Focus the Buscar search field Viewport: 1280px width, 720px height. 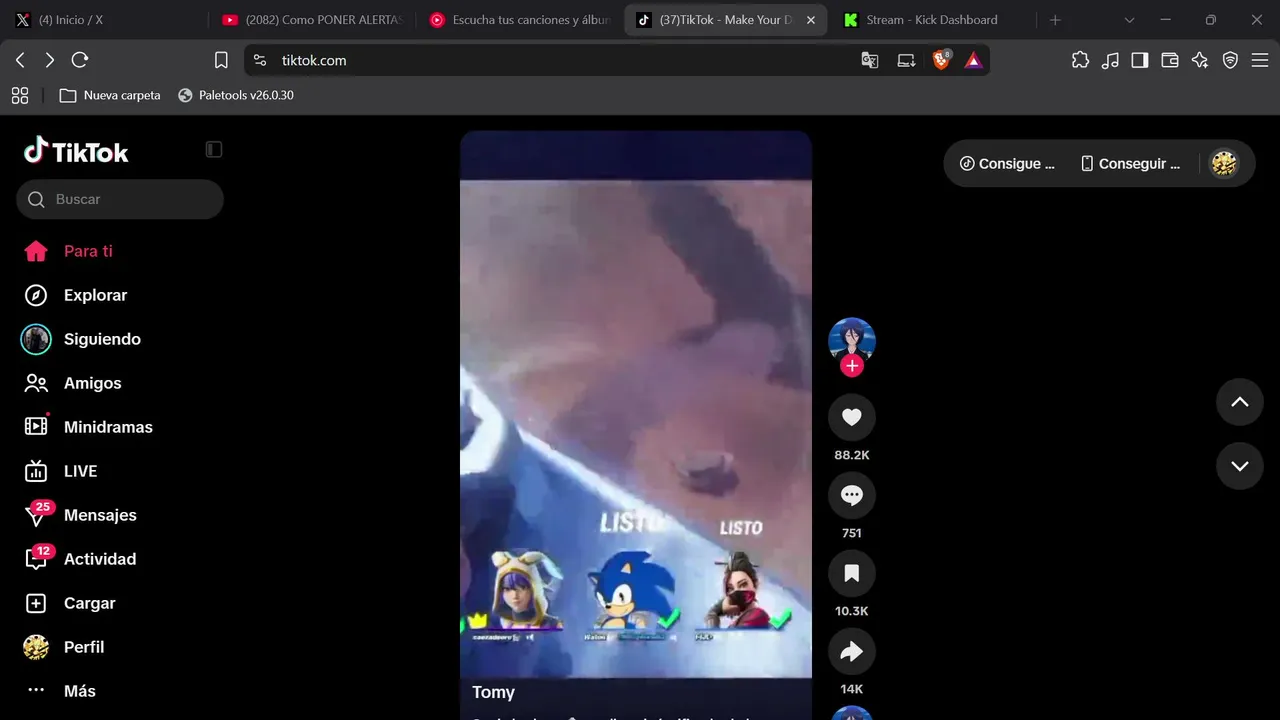120,199
